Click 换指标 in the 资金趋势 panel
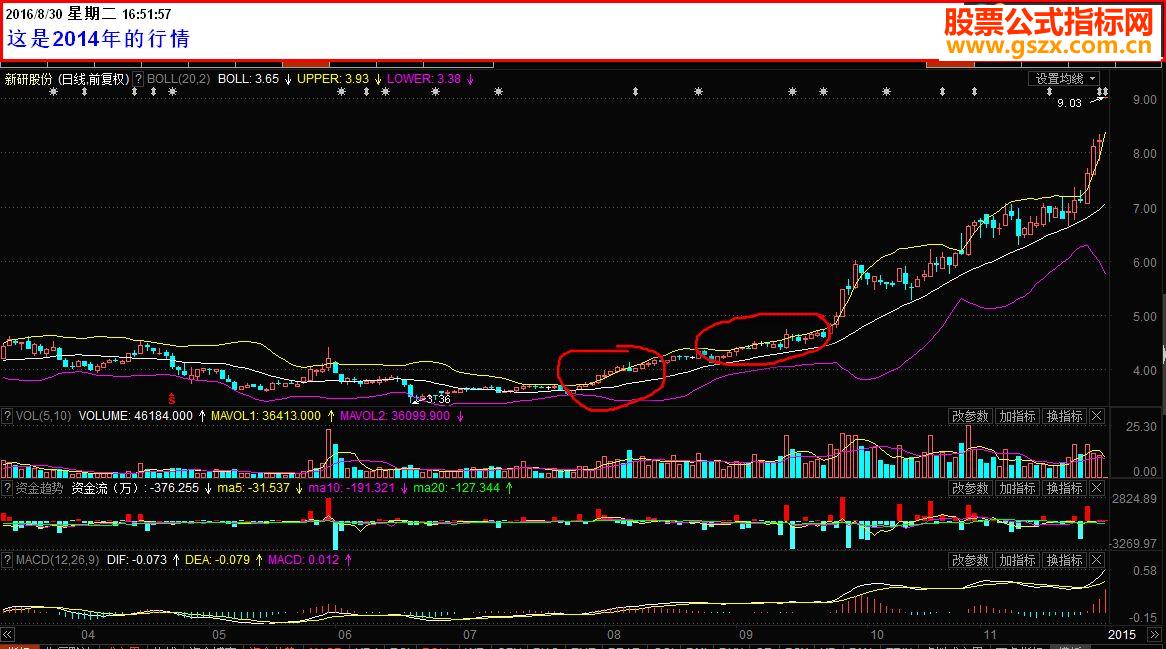 pyautogui.click(x=1064, y=488)
